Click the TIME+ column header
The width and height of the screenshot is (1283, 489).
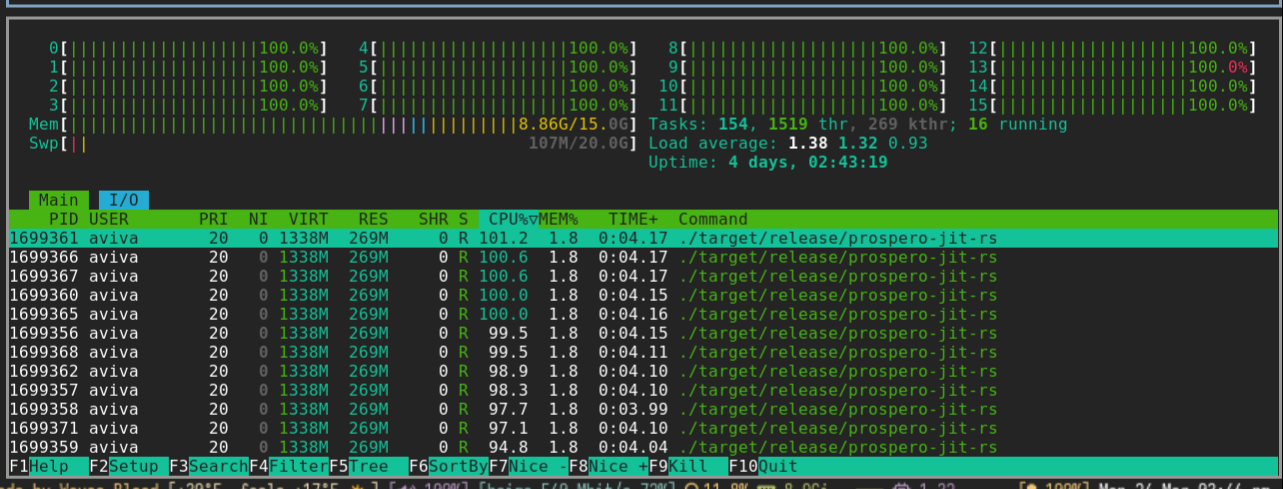tap(633, 219)
